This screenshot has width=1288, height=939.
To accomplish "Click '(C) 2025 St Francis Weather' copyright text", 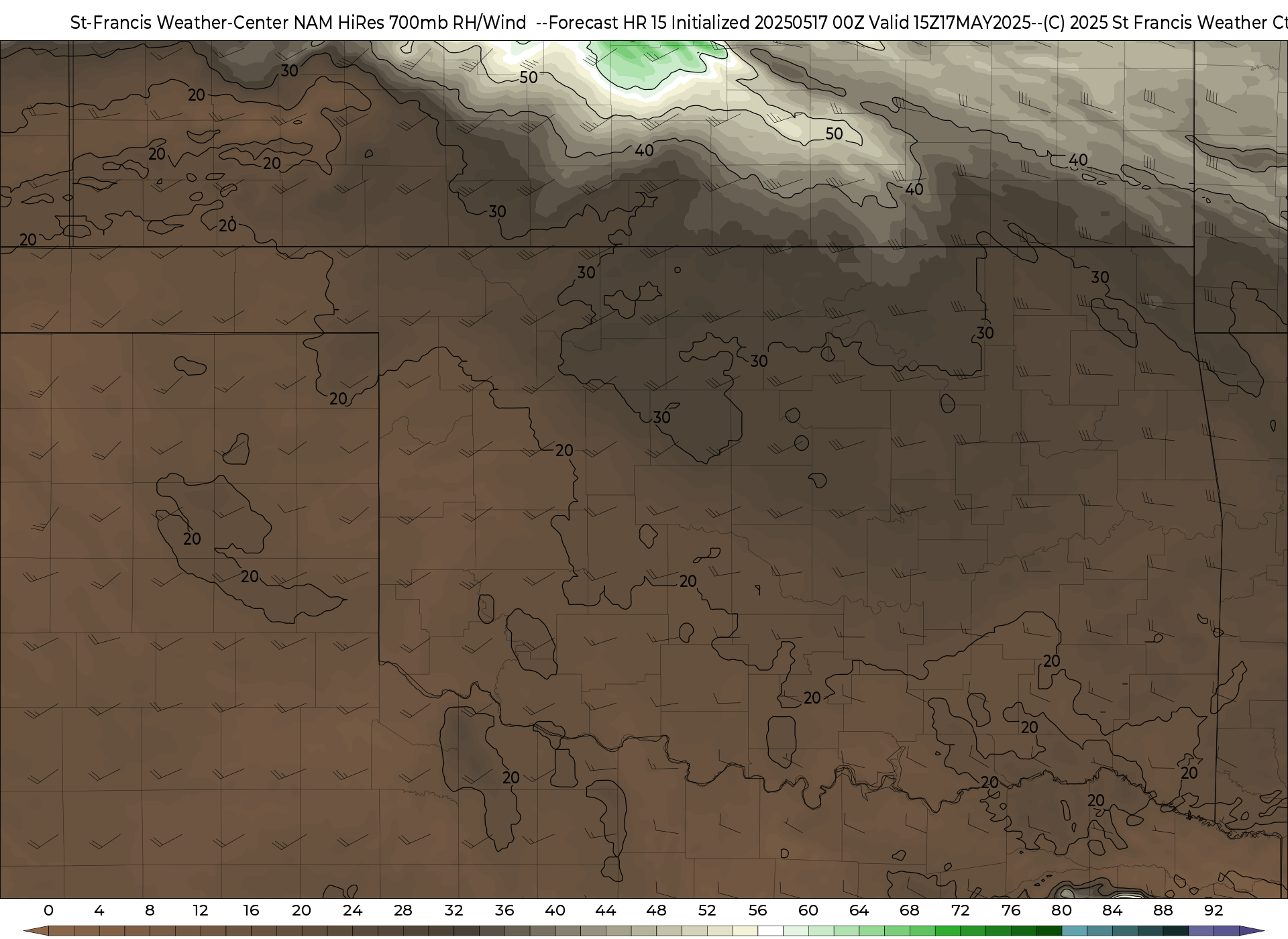I will (x=1155, y=23).
